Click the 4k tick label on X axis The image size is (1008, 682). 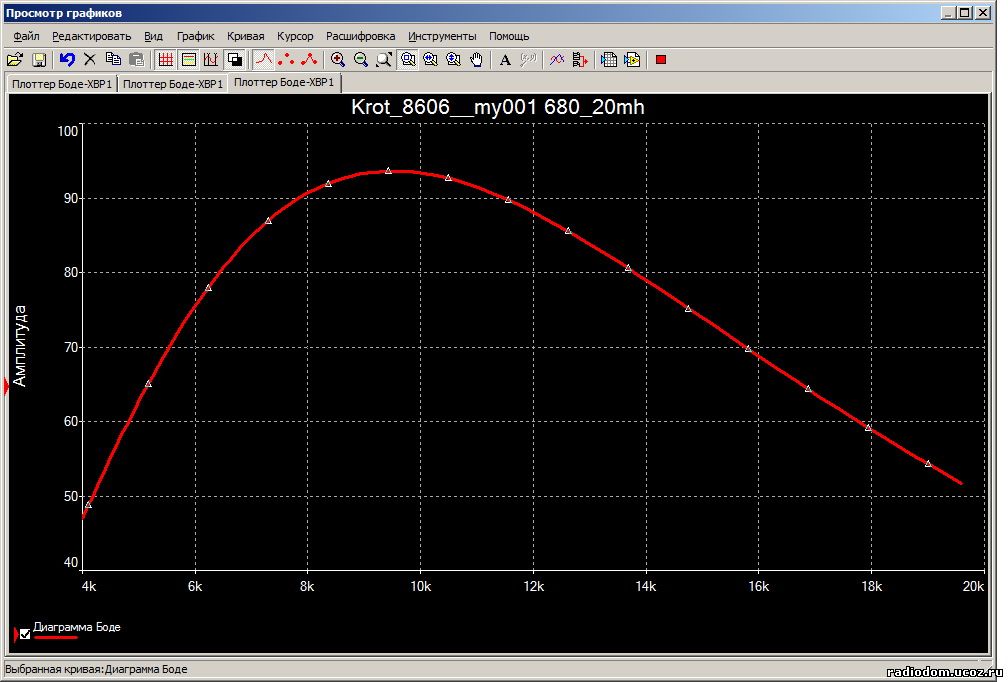[89, 586]
